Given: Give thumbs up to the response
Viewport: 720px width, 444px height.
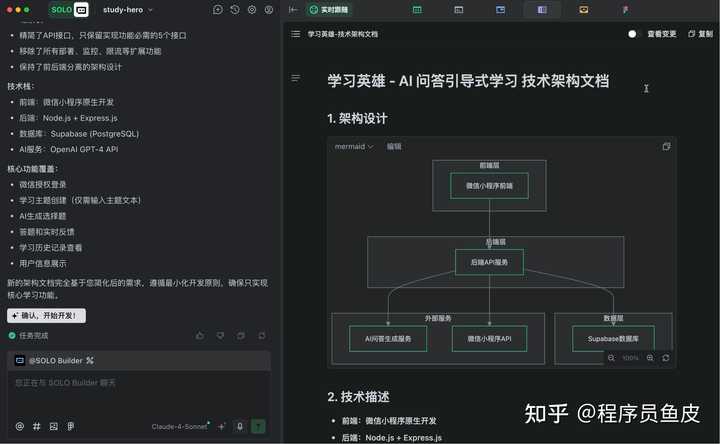Looking at the screenshot, I should tap(200, 336).
